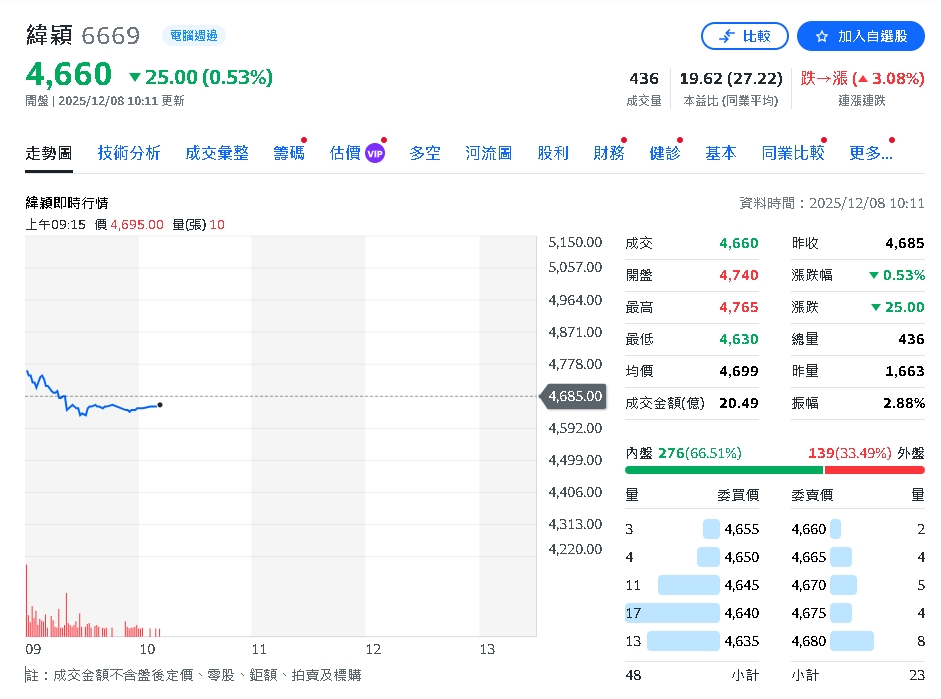Expand the 更多... menu
Image resolution: width=941 pixels, height=699 pixels.
point(870,153)
